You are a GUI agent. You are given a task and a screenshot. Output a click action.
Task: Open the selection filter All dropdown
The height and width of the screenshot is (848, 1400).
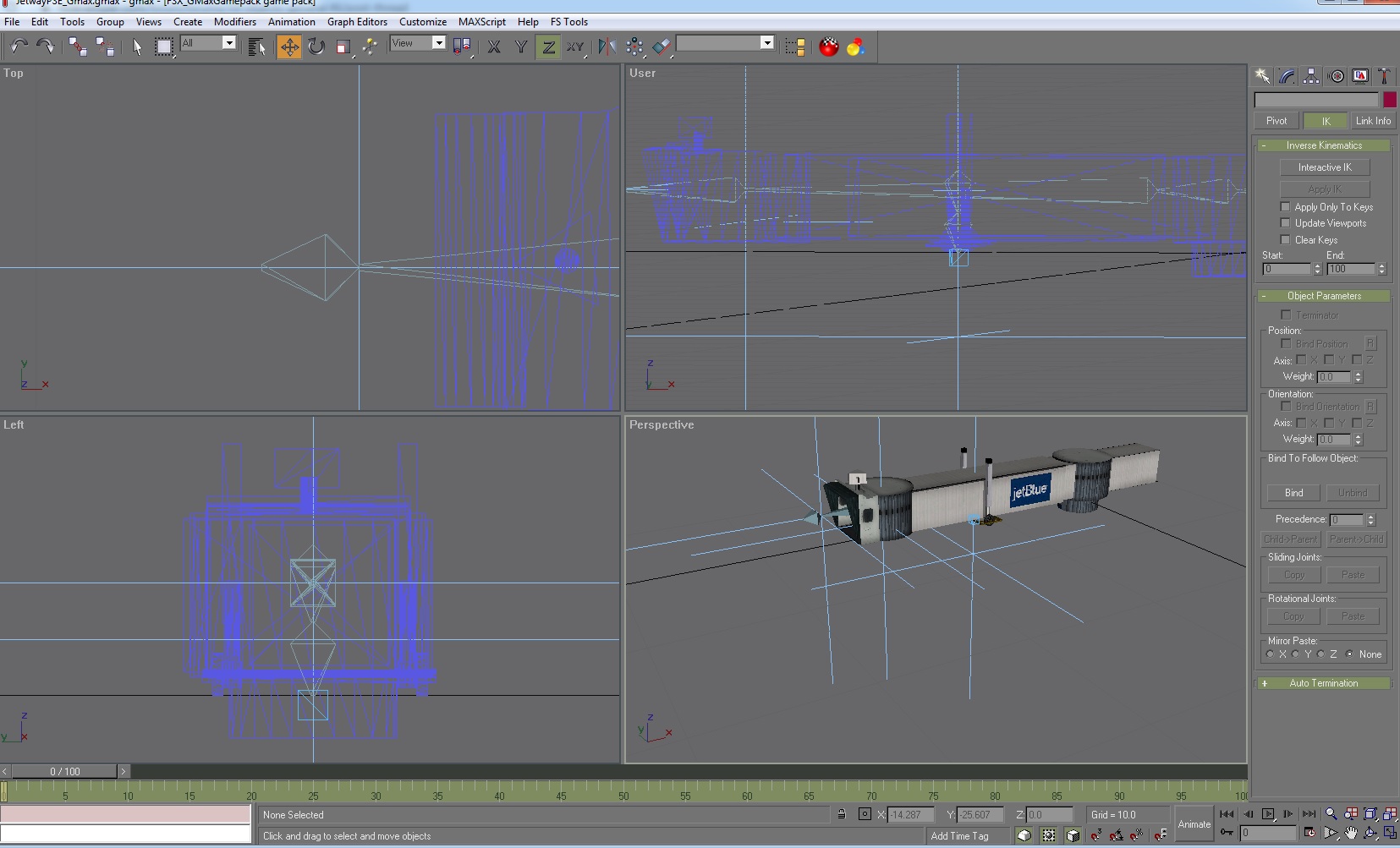pyautogui.click(x=228, y=42)
